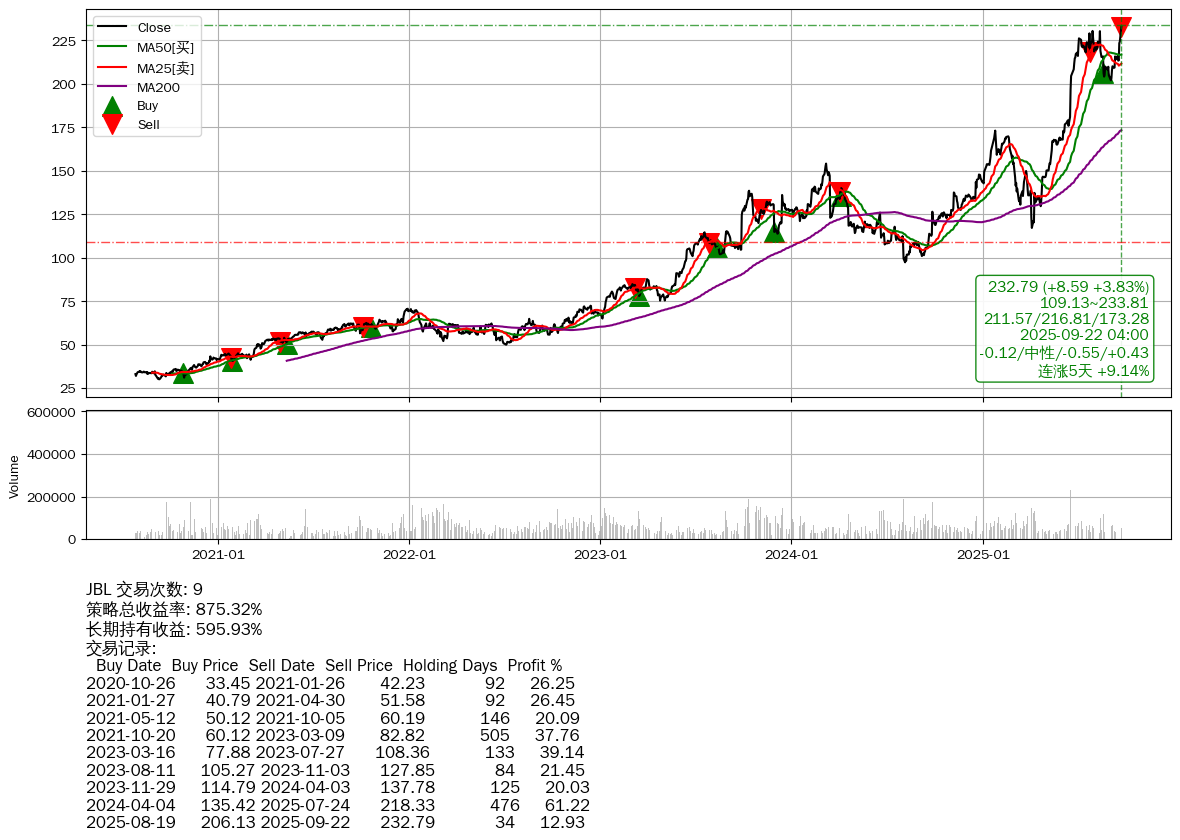Click the red sell marker in early 2023
This screenshot has width=1180, height=840.
(x=635, y=288)
